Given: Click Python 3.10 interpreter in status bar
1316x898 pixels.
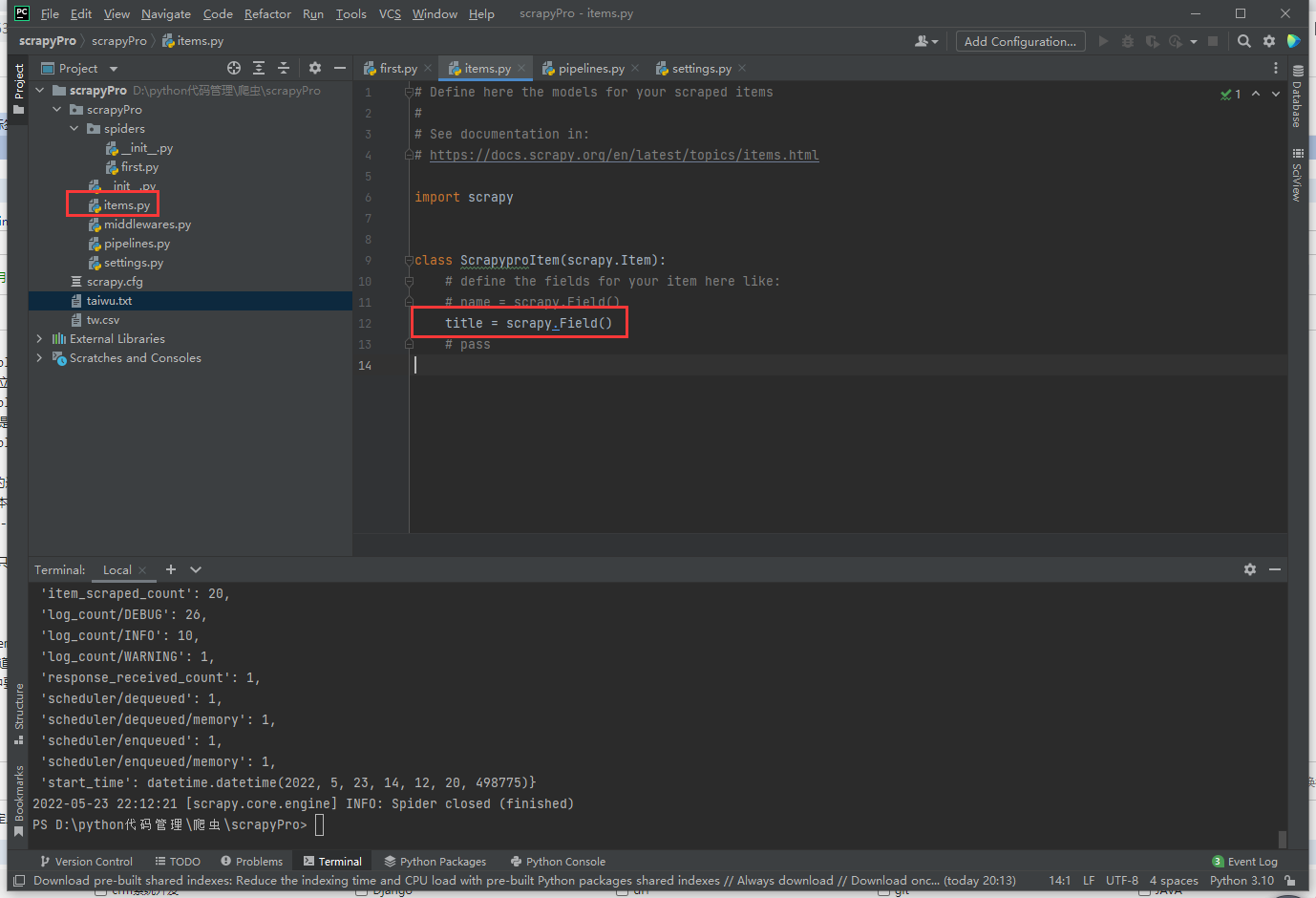Looking at the screenshot, I should (x=1242, y=881).
